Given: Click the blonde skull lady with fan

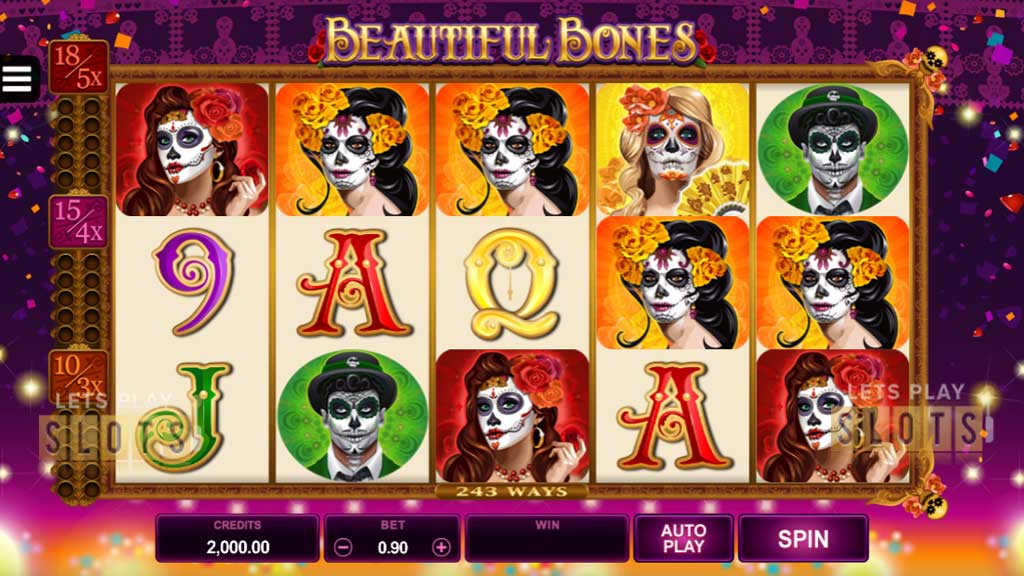Looking at the screenshot, I should (673, 150).
